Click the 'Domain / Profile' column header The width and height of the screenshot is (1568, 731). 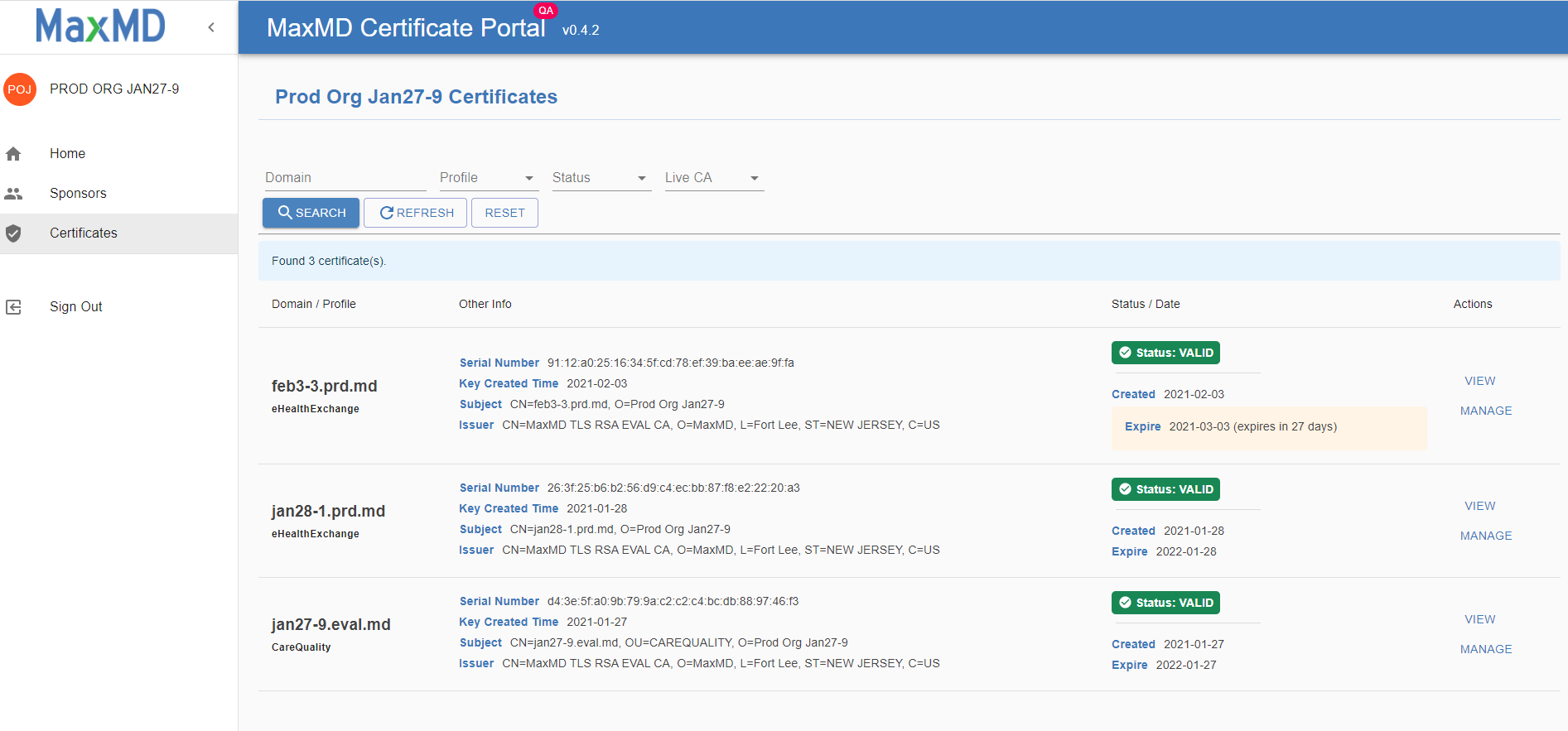coord(313,305)
